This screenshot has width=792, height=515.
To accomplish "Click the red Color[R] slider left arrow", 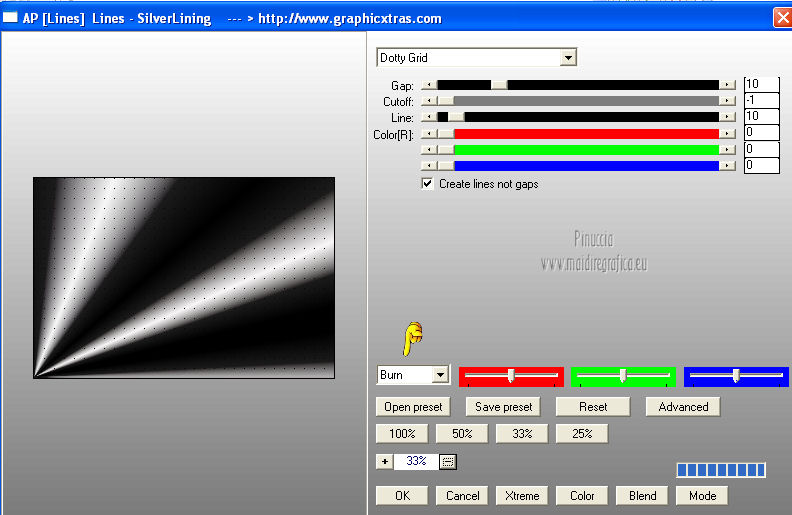I will [429, 134].
